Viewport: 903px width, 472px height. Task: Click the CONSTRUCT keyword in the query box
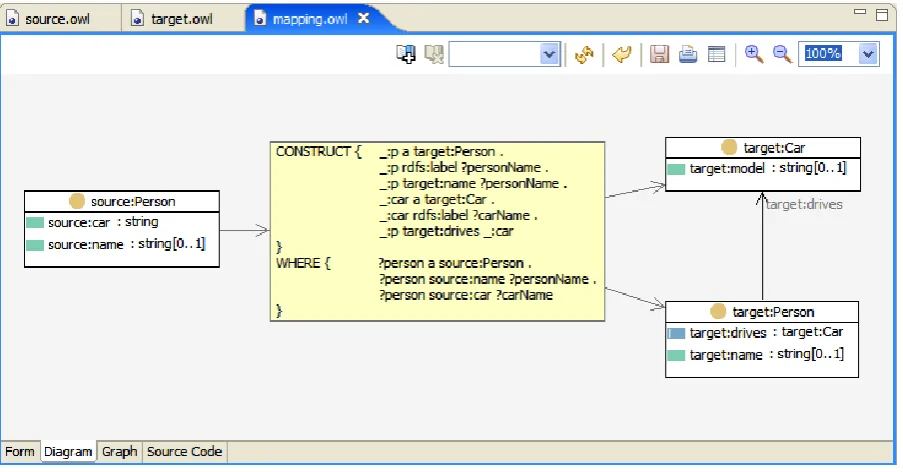pyautogui.click(x=313, y=151)
